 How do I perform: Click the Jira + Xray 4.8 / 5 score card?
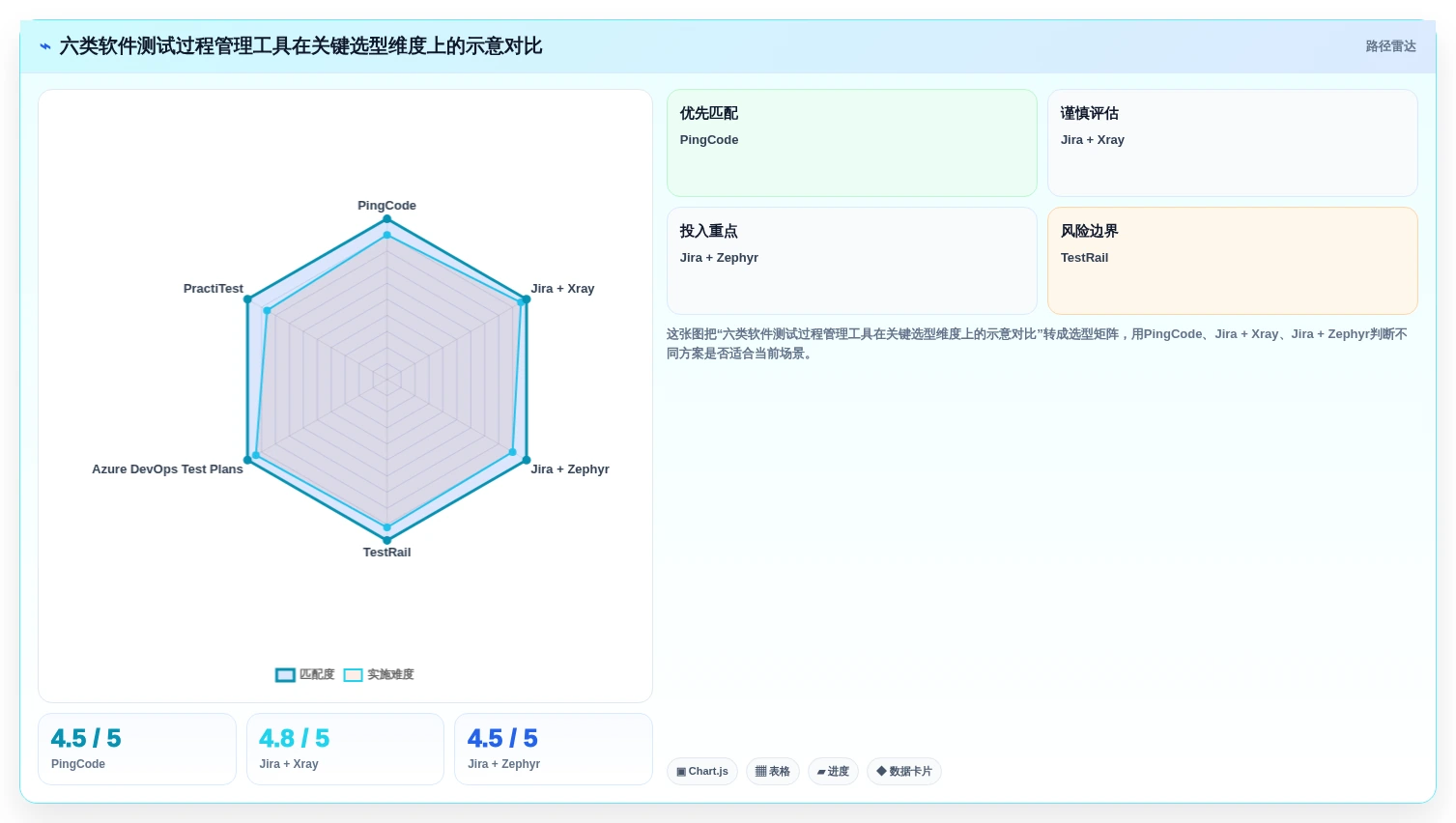[x=345, y=750]
